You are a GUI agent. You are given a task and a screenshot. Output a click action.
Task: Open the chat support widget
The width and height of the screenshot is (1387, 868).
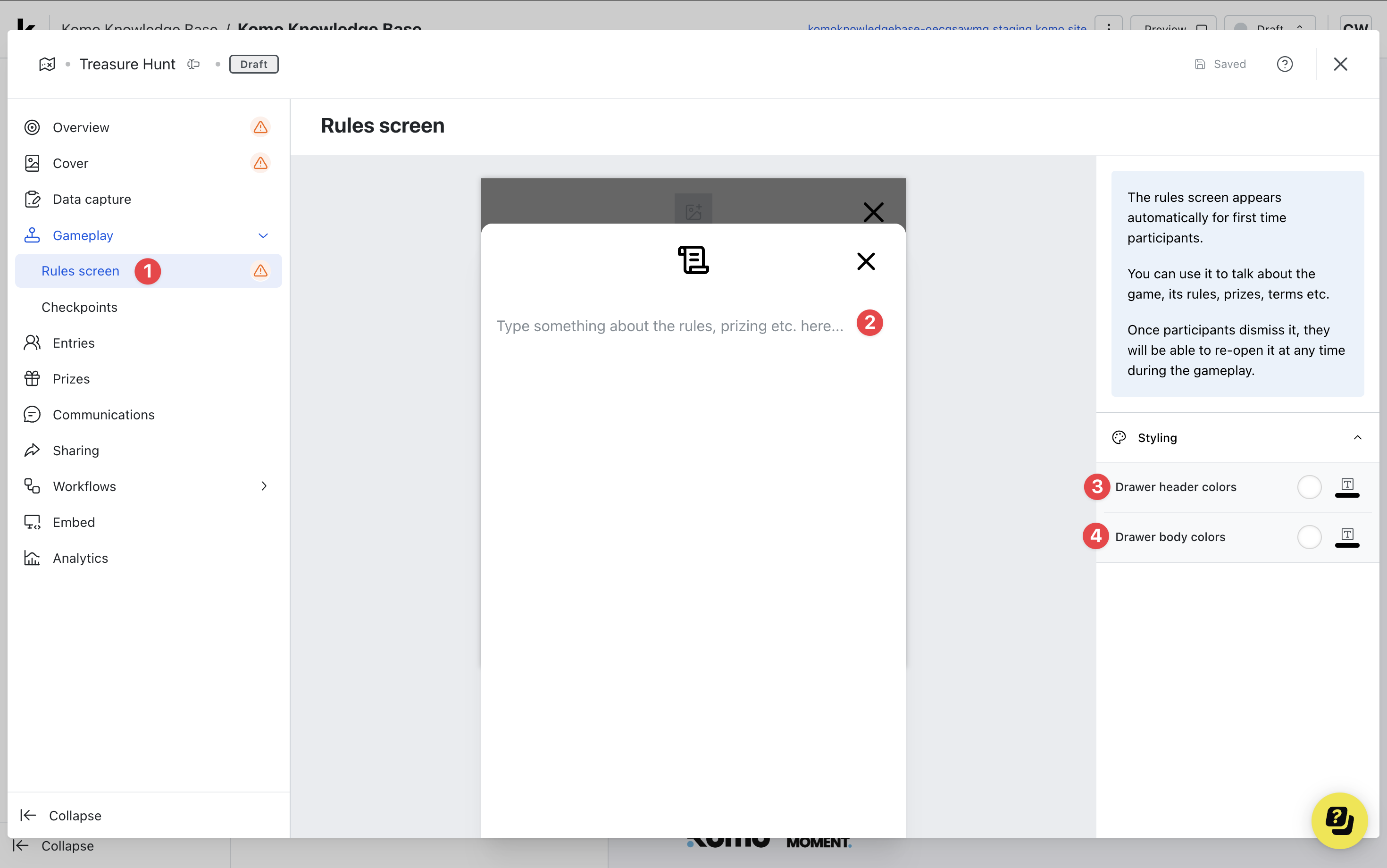1339,820
